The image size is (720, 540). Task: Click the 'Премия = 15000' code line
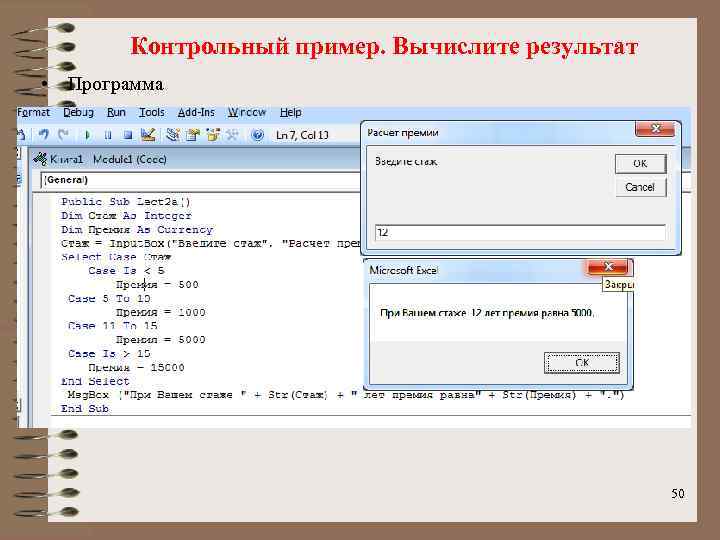(x=136, y=367)
